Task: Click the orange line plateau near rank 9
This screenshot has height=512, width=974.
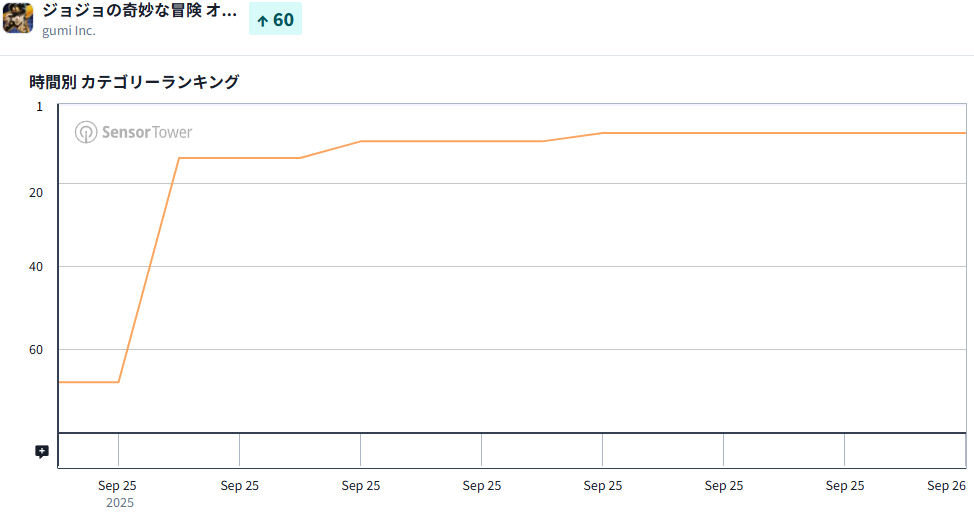Action: coord(450,141)
